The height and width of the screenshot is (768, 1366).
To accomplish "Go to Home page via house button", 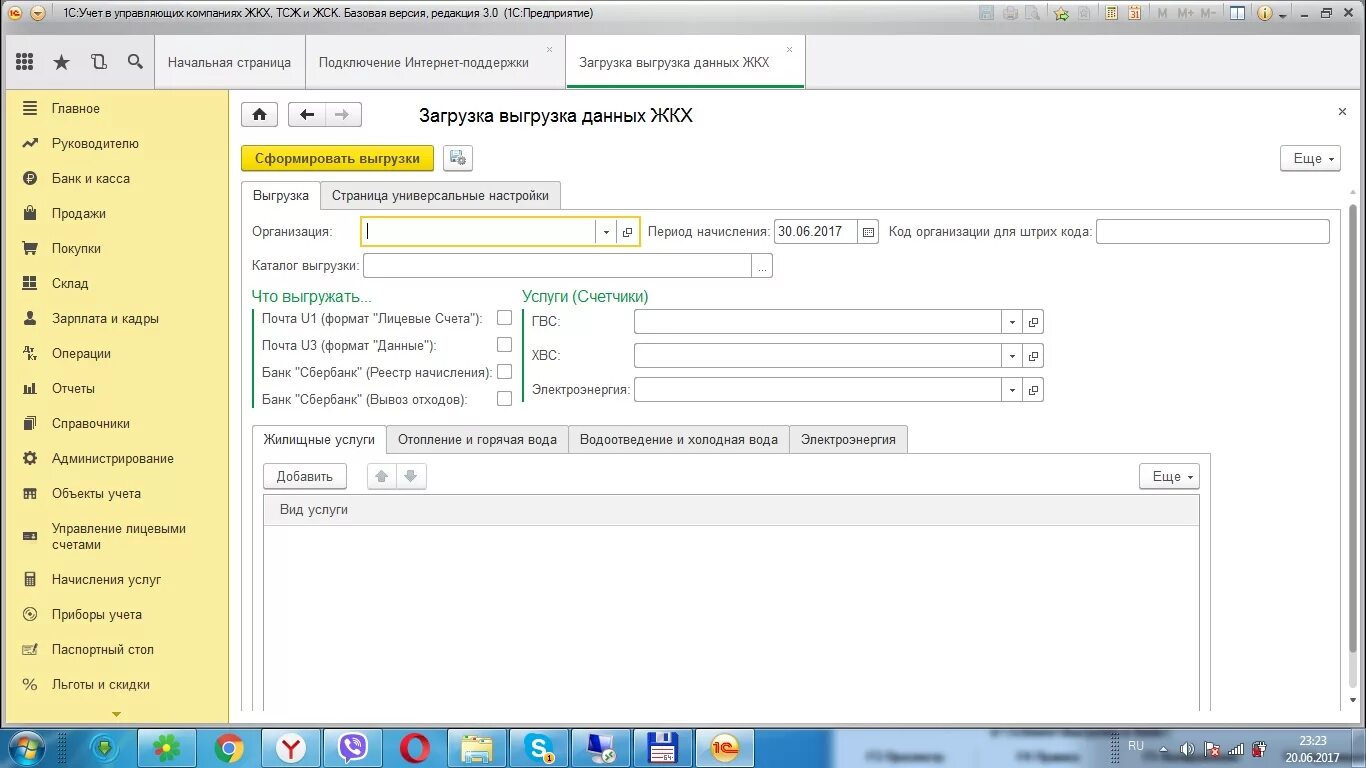I will [x=259, y=115].
